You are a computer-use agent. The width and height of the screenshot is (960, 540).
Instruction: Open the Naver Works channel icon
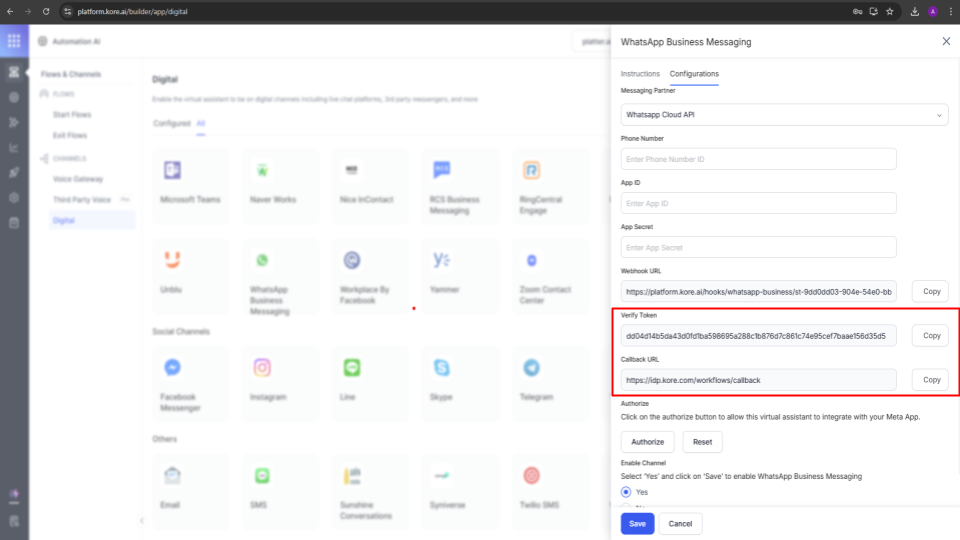(262, 170)
